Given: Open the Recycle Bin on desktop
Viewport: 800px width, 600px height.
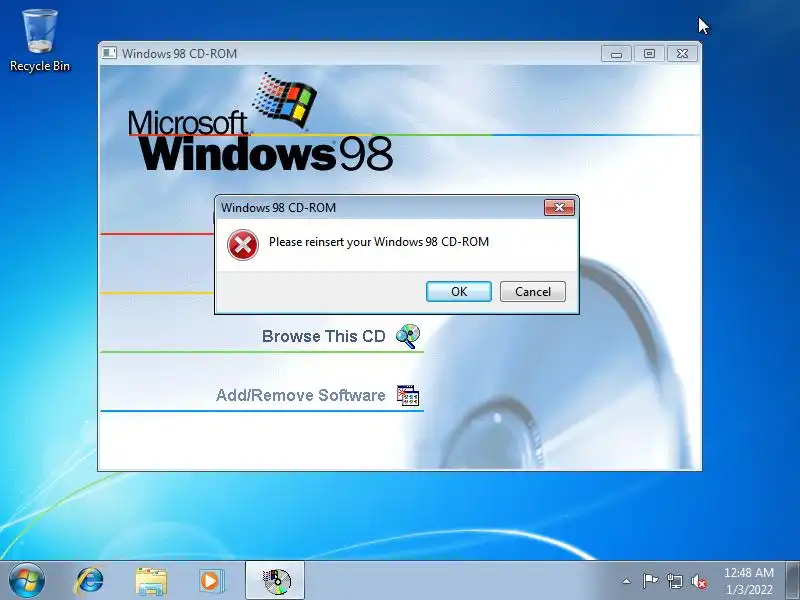Looking at the screenshot, I should click(x=40, y=41).
